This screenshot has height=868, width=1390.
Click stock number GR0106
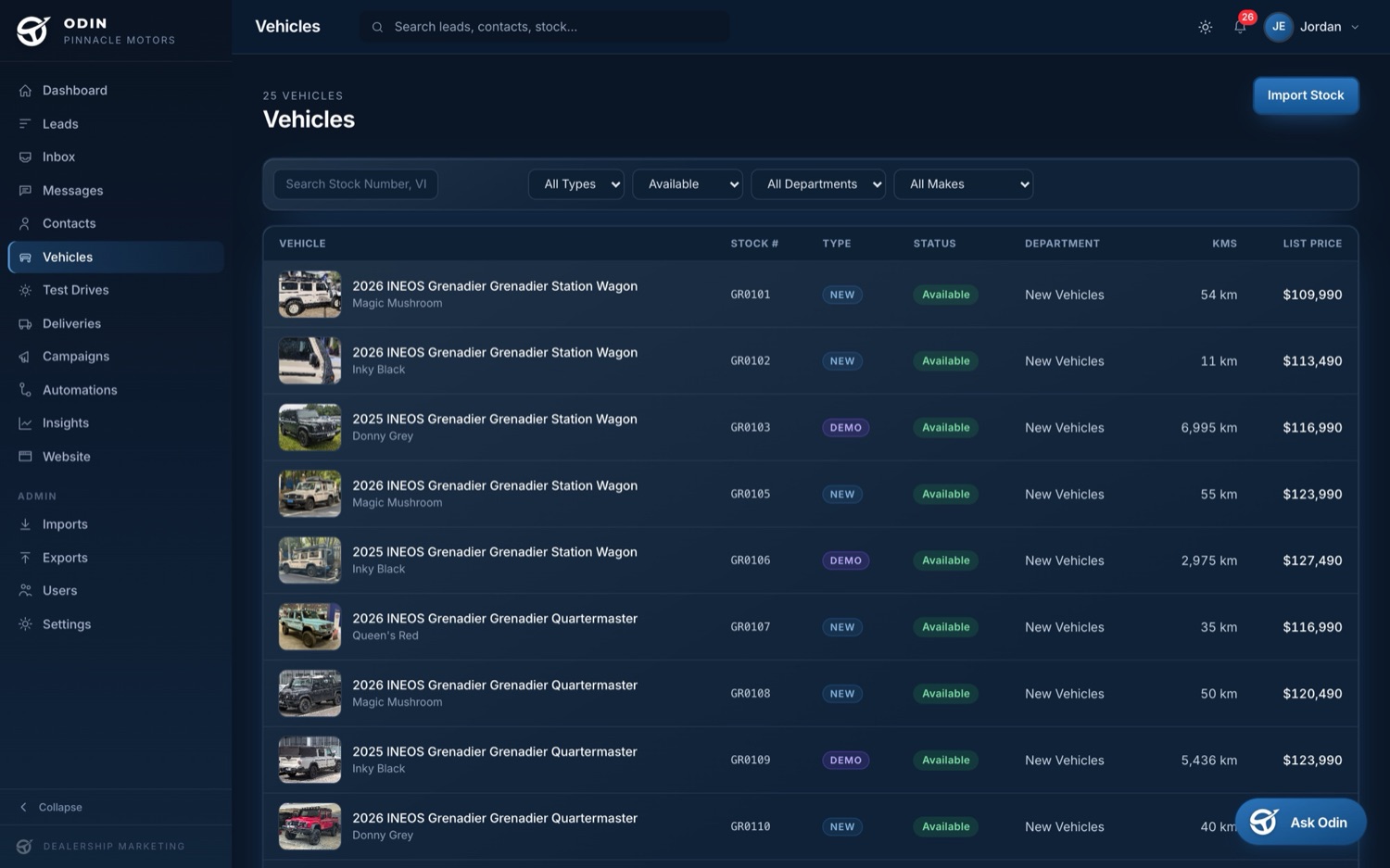751,560
